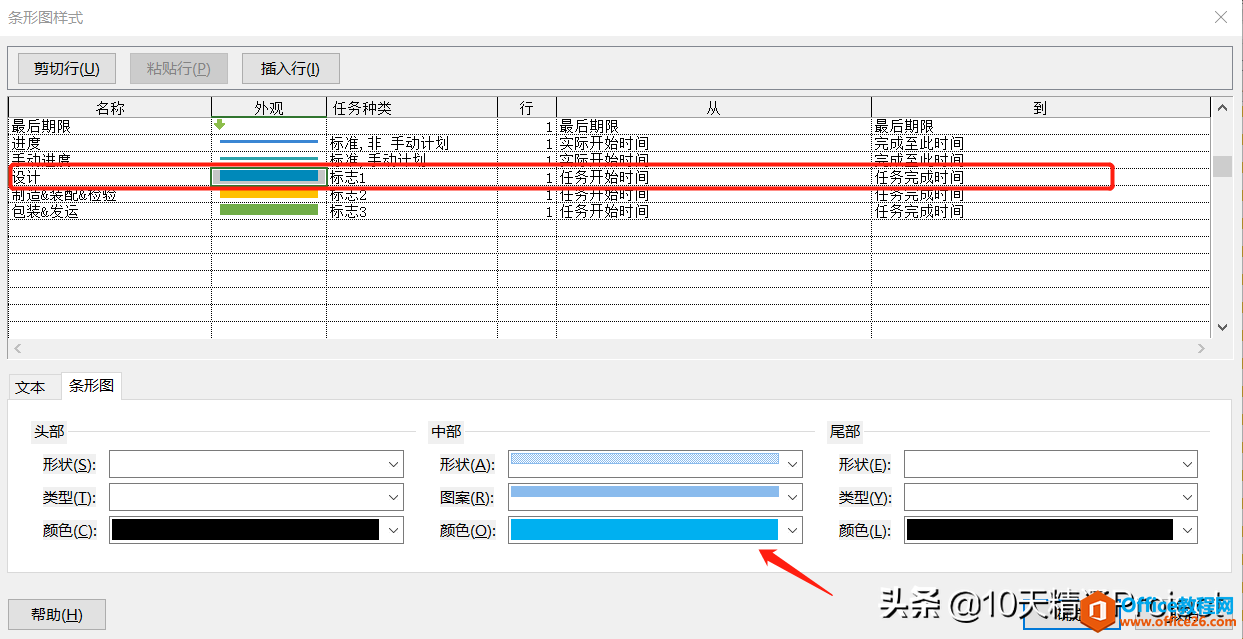Click the green deadline arrow icon for 最后期限
The height and width of the screenshot is (639, 1243).
tap(220, 124)
